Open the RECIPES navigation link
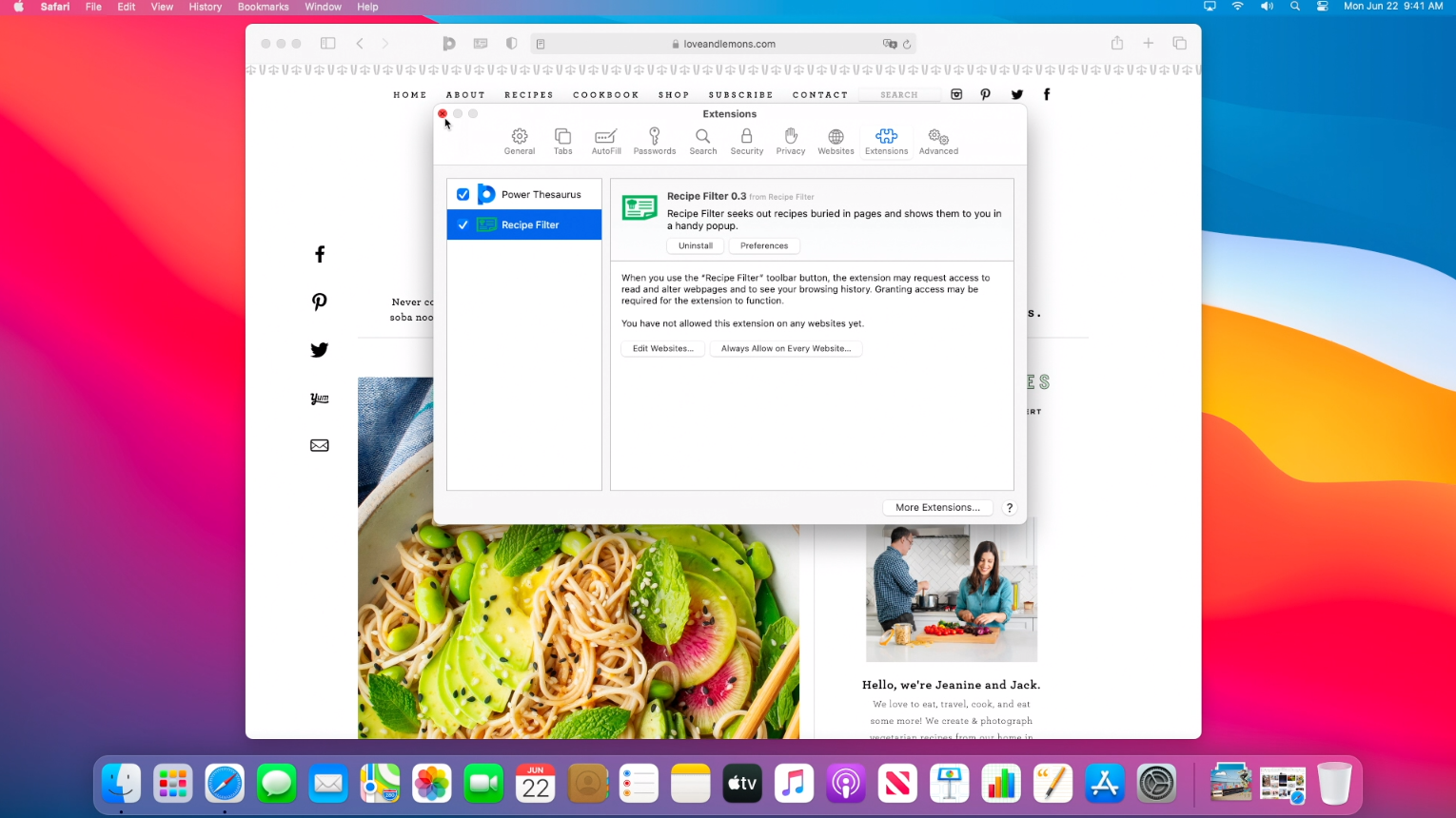The height and width of the screenshot is (818, 1456). click(528, 95)
